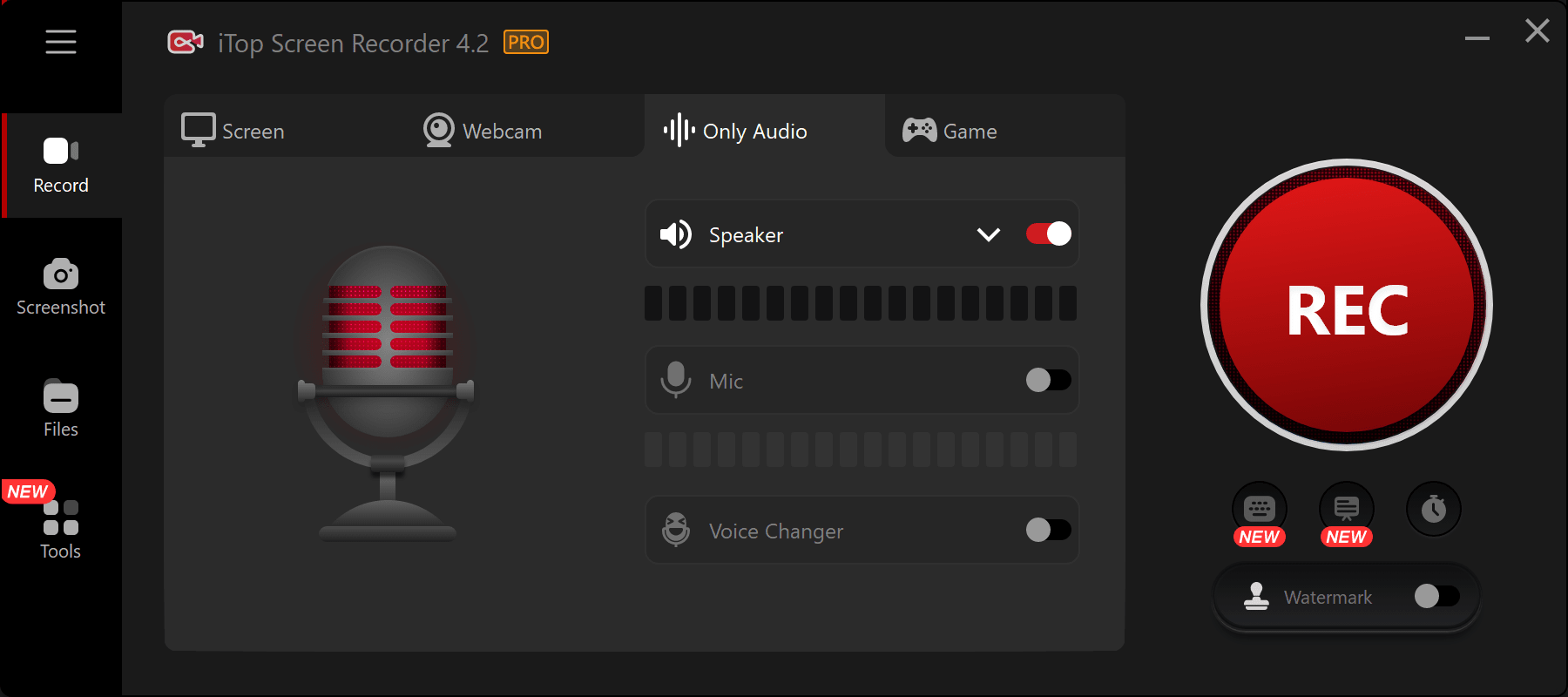
Task: Click the Speaker volume level meter
Action: [x=861, y=303]
